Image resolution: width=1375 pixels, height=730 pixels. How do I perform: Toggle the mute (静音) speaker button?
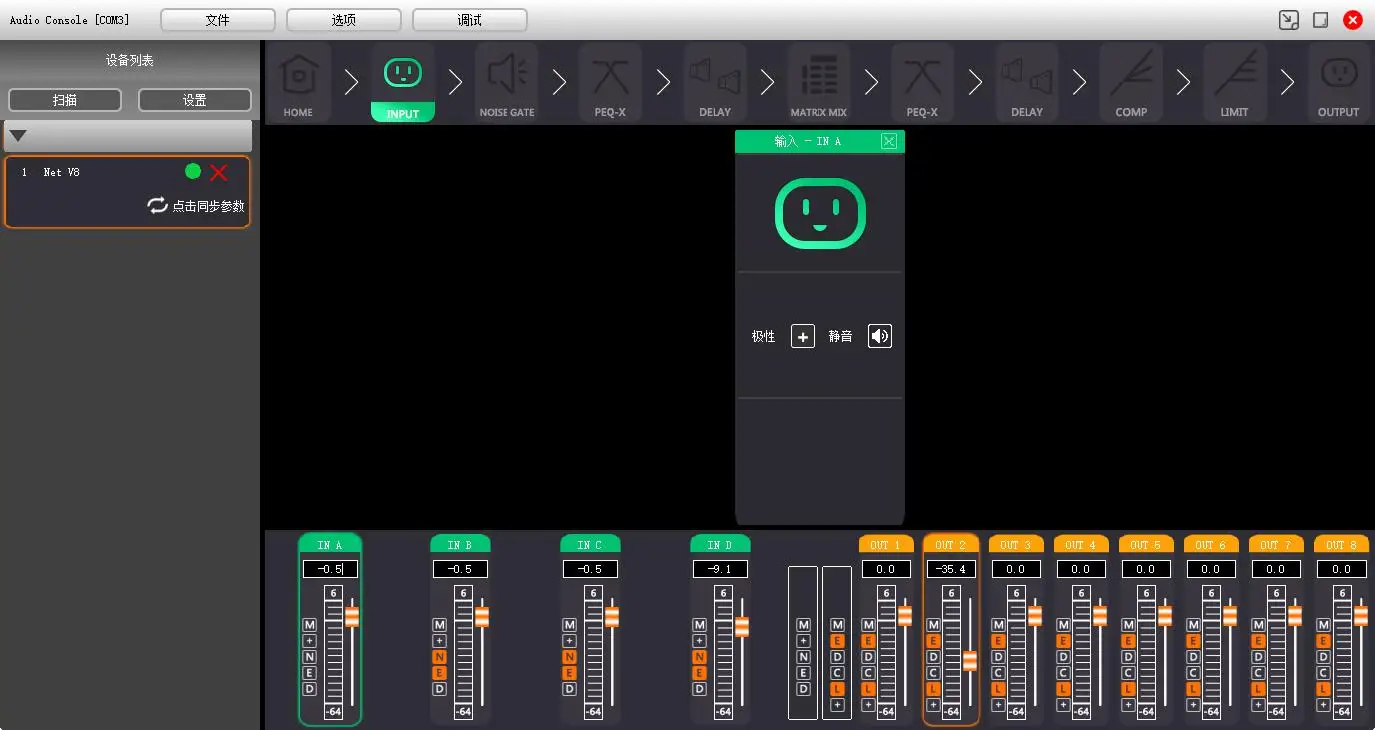(x=879, y=336)
